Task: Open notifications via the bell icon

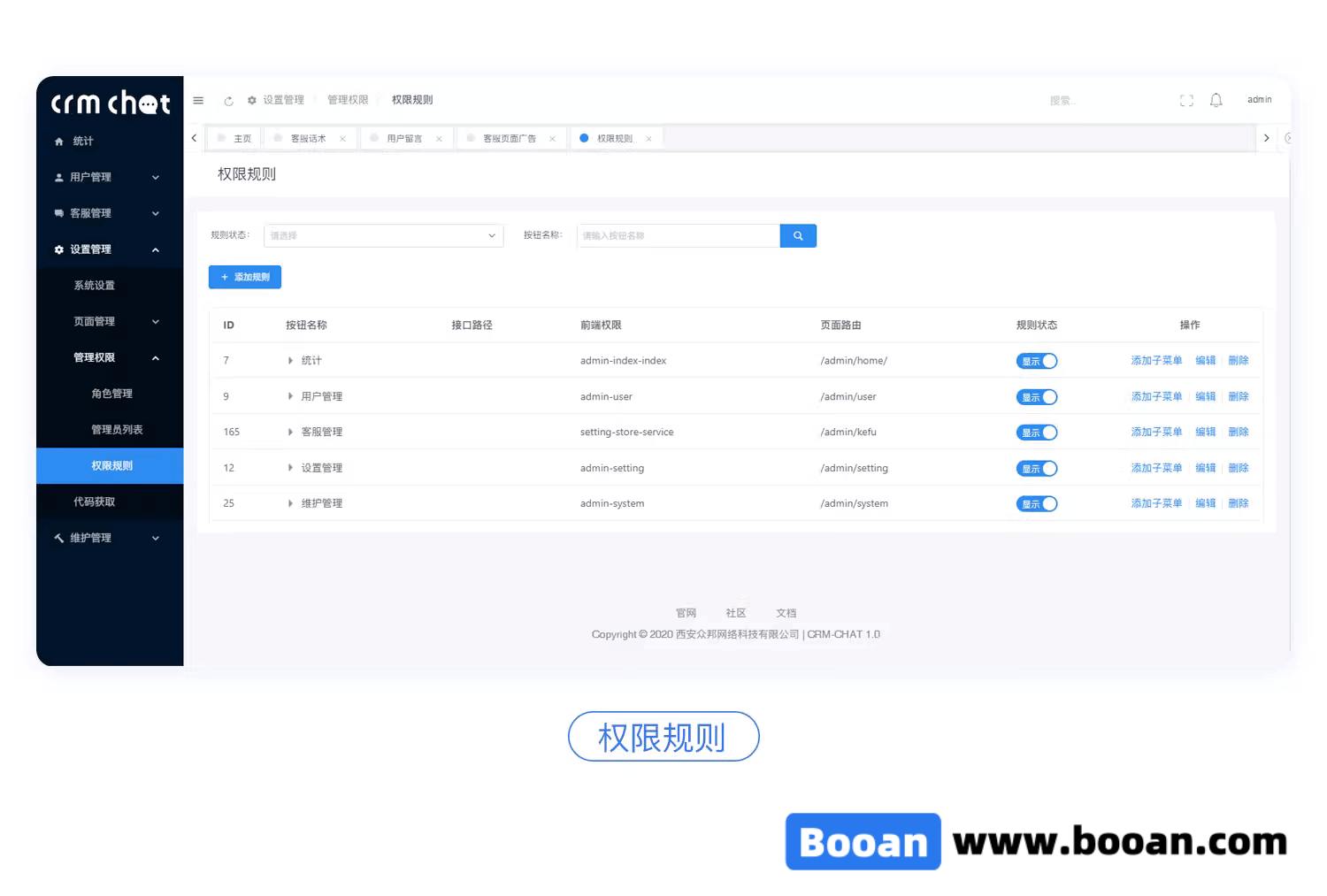Action: click(1216, 100)
